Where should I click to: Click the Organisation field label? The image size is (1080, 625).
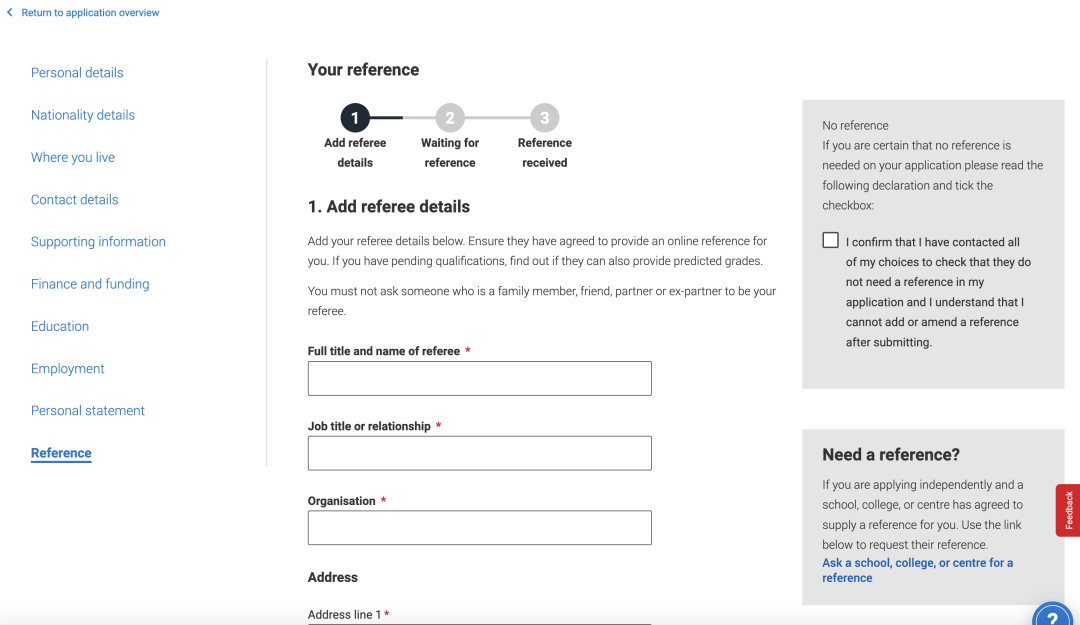coord(342,501)
